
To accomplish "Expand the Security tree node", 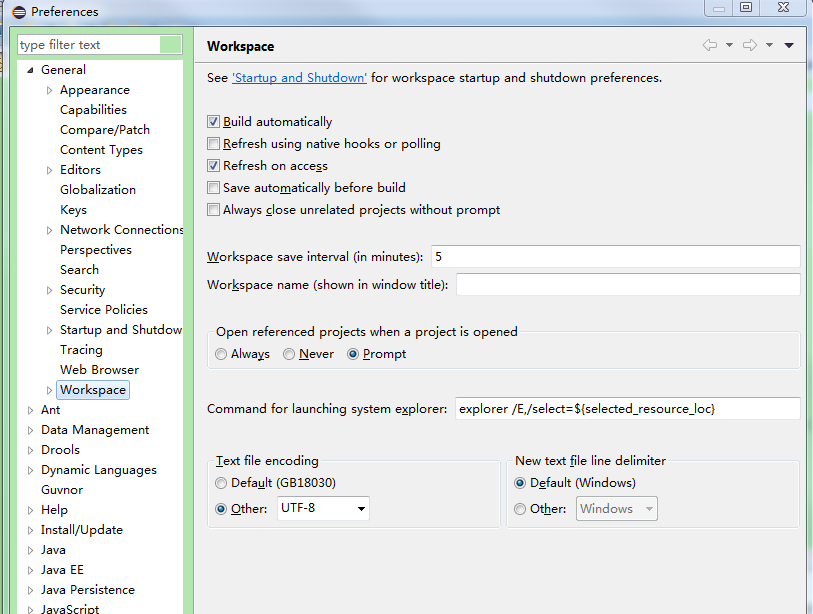I will pyautogui.click(x=49, y=290).
